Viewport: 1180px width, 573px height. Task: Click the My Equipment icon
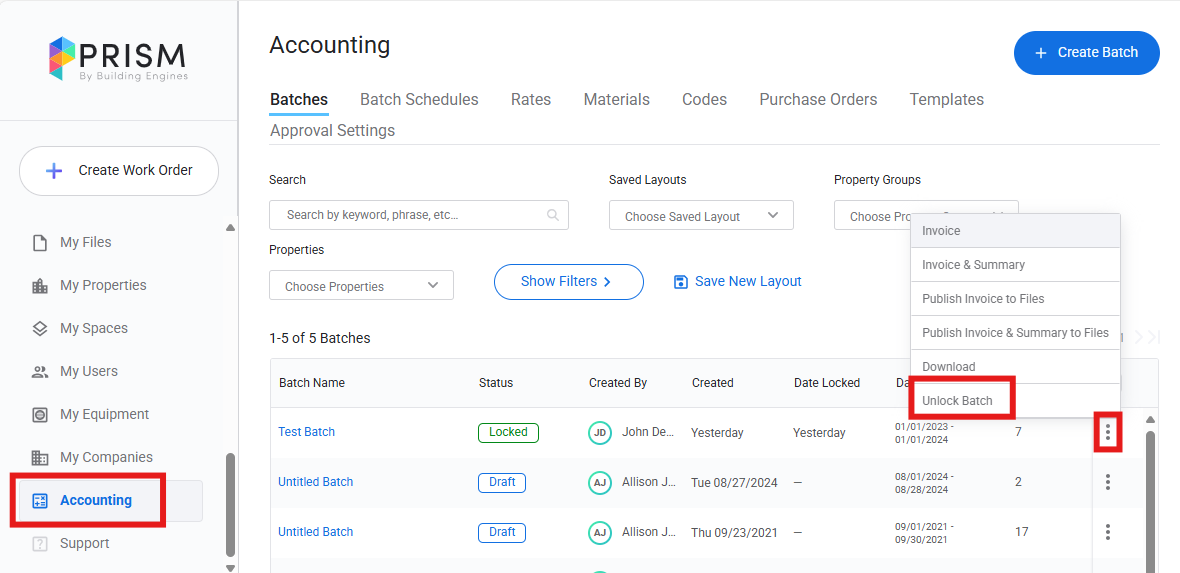40,415
